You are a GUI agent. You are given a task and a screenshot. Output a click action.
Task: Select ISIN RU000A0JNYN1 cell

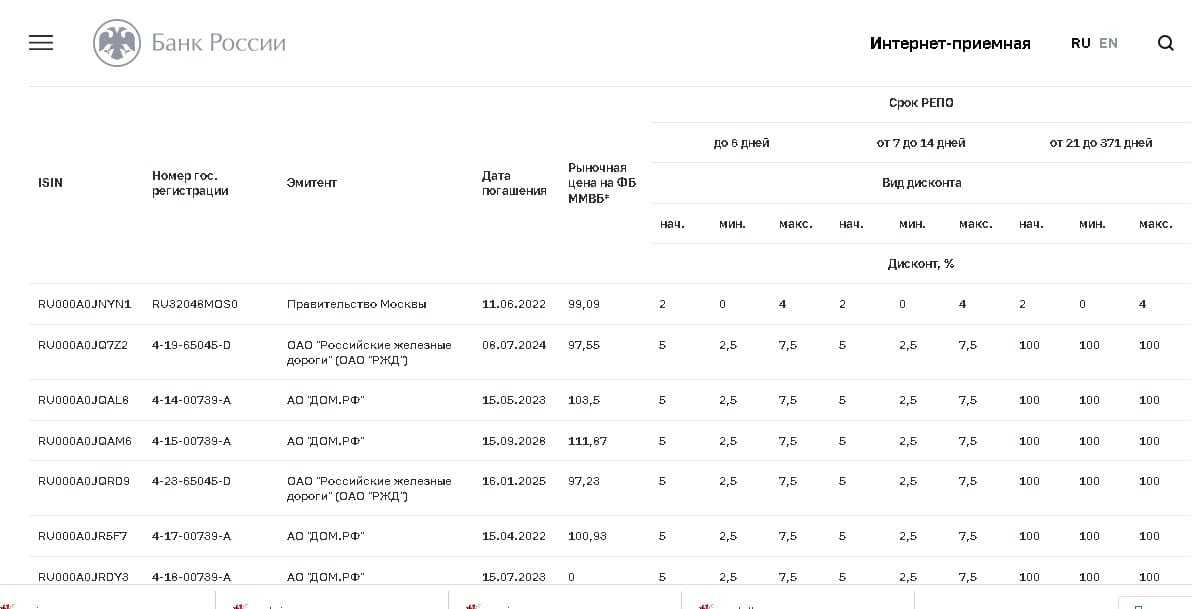click(x=84, y=304)
